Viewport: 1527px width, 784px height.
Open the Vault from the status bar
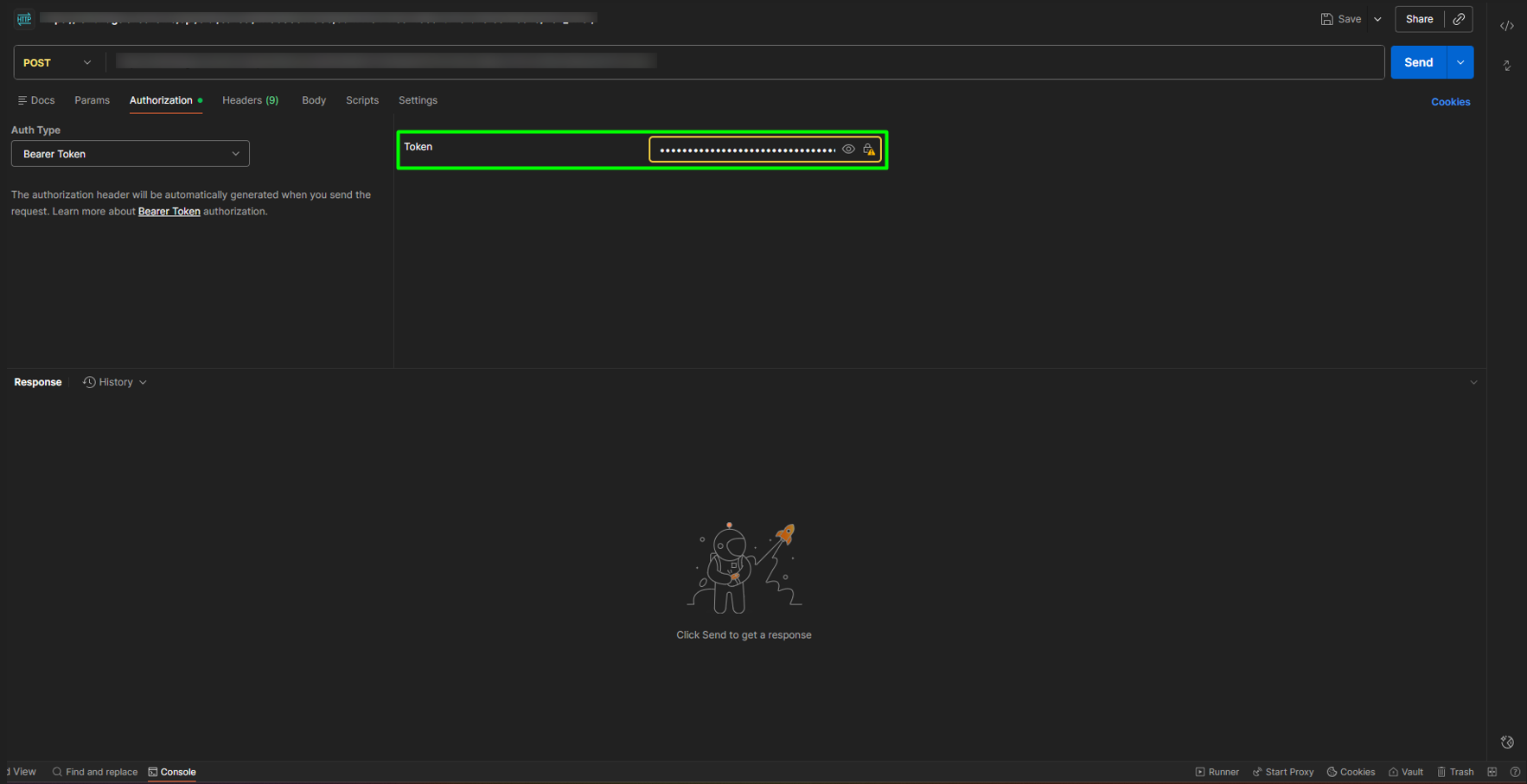pyautogui.click(x=1406, y=772)
